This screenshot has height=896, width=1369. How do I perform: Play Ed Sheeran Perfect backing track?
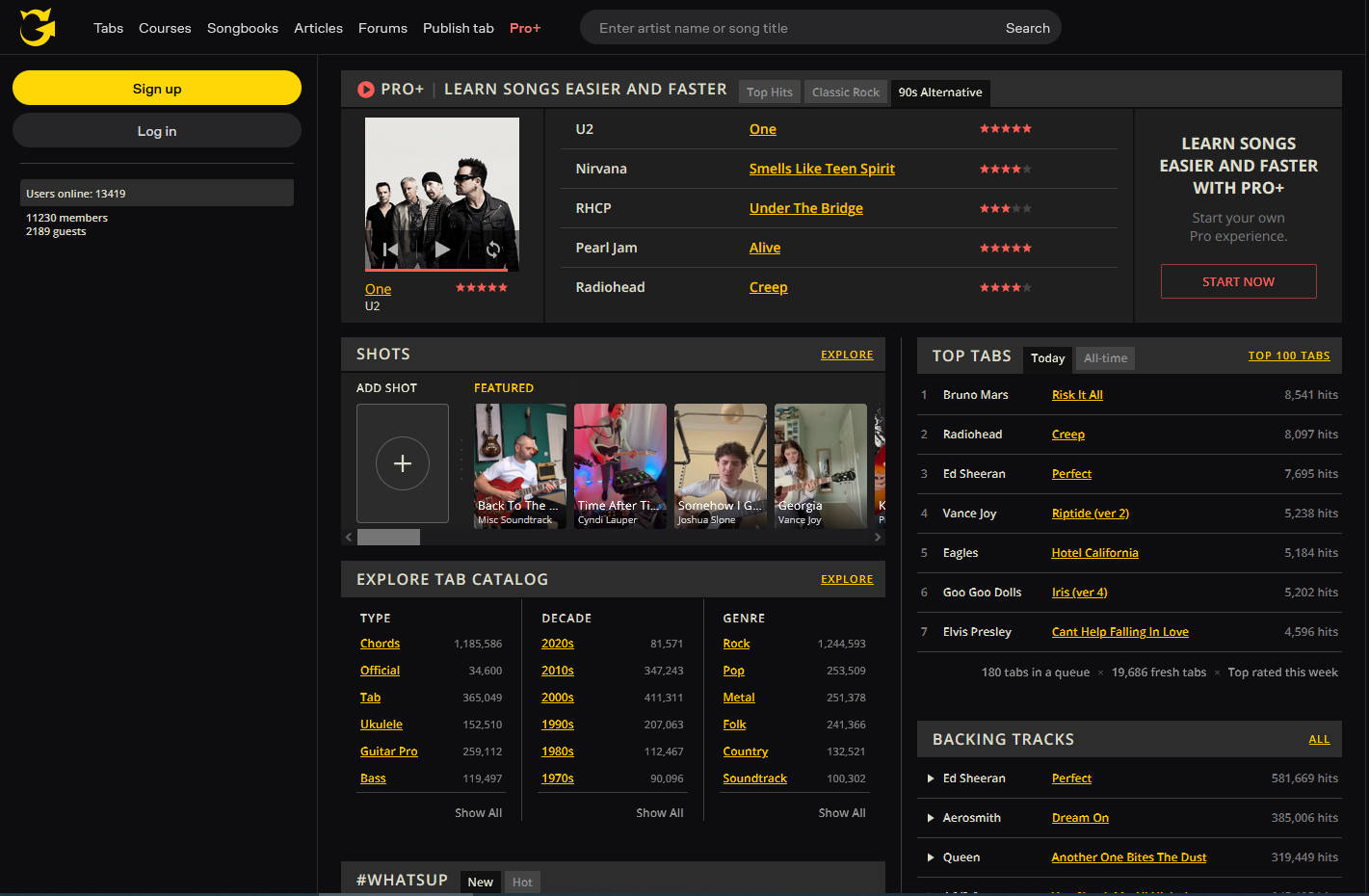coord(931,778)
